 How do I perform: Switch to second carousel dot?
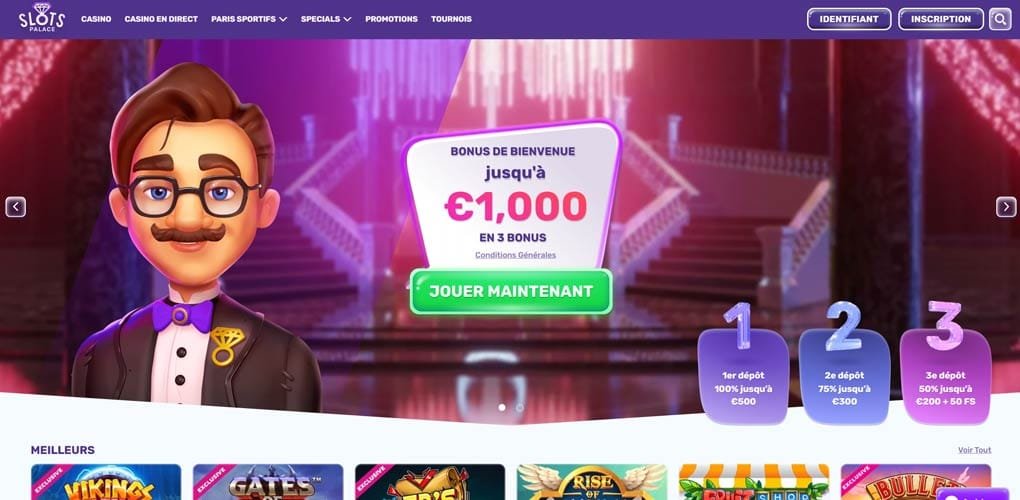point(520,407)
